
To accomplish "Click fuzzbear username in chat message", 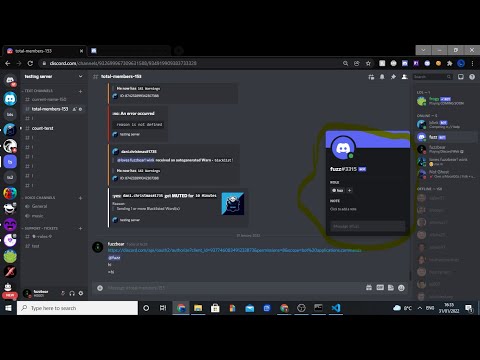I will pos(116,244).
